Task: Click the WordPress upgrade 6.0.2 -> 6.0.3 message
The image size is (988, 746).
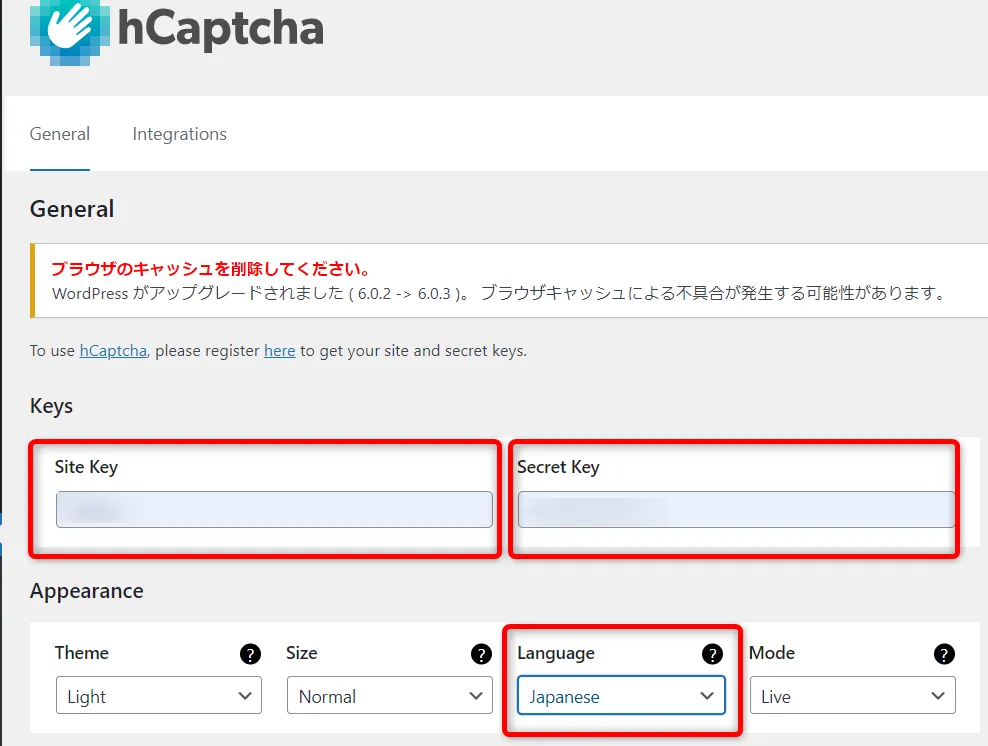Action: tap(498, 293)
